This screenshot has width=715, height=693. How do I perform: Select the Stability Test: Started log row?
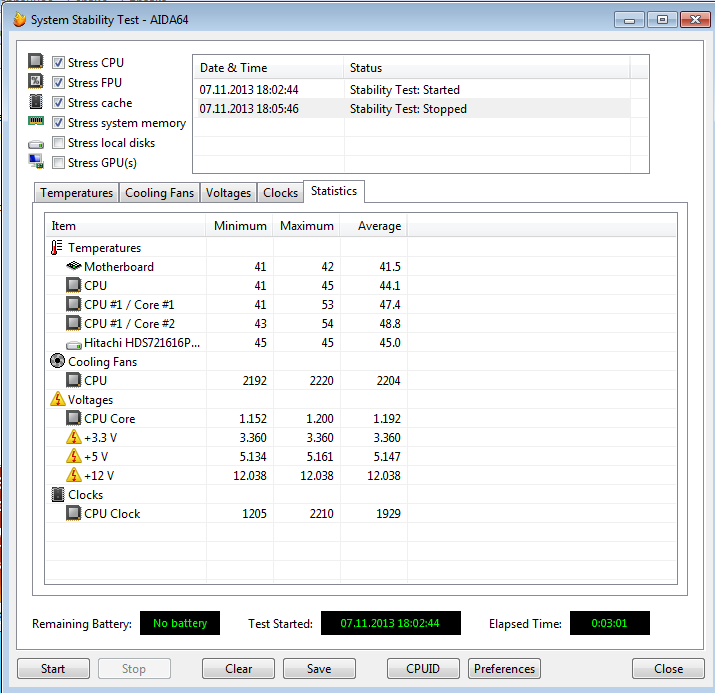tap(412, 90)
